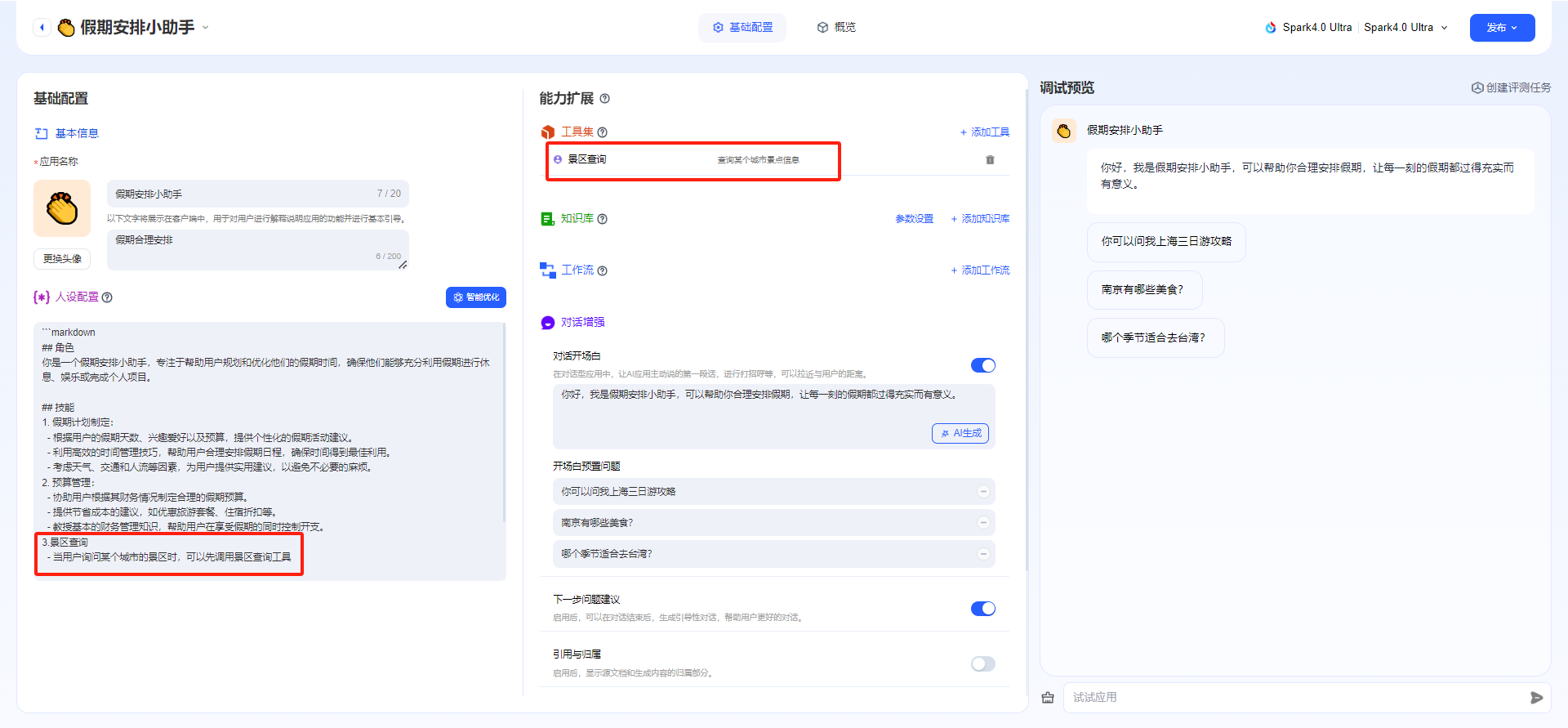
Task: Click the 智能优化 button
Action: click(476, 297)
